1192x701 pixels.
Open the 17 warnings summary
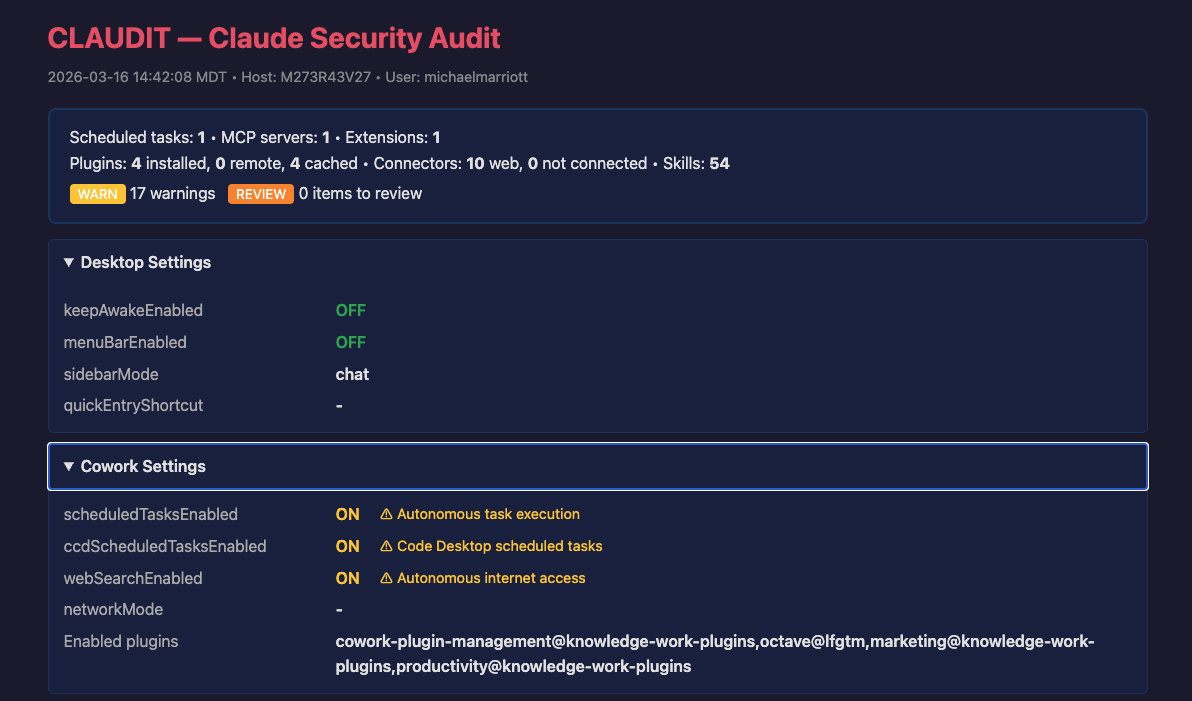pyautogui.click(x=171, y=194)
